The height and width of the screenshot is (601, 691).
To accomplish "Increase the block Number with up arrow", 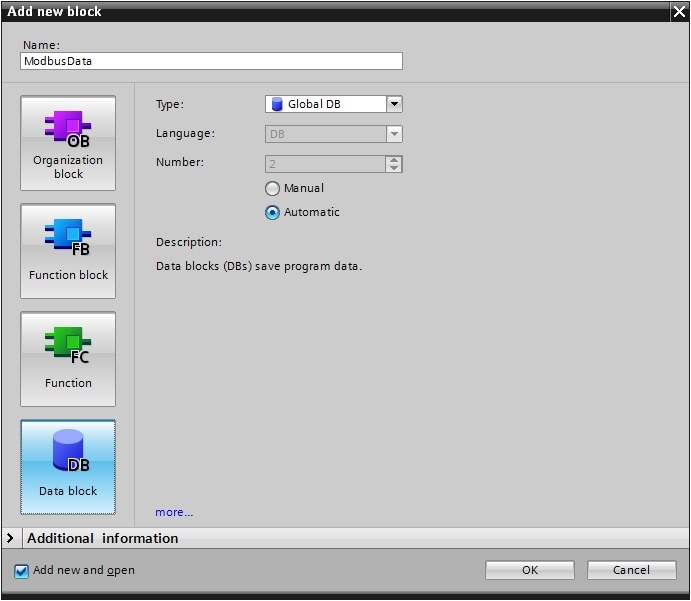I will click(x=394, y=160).
